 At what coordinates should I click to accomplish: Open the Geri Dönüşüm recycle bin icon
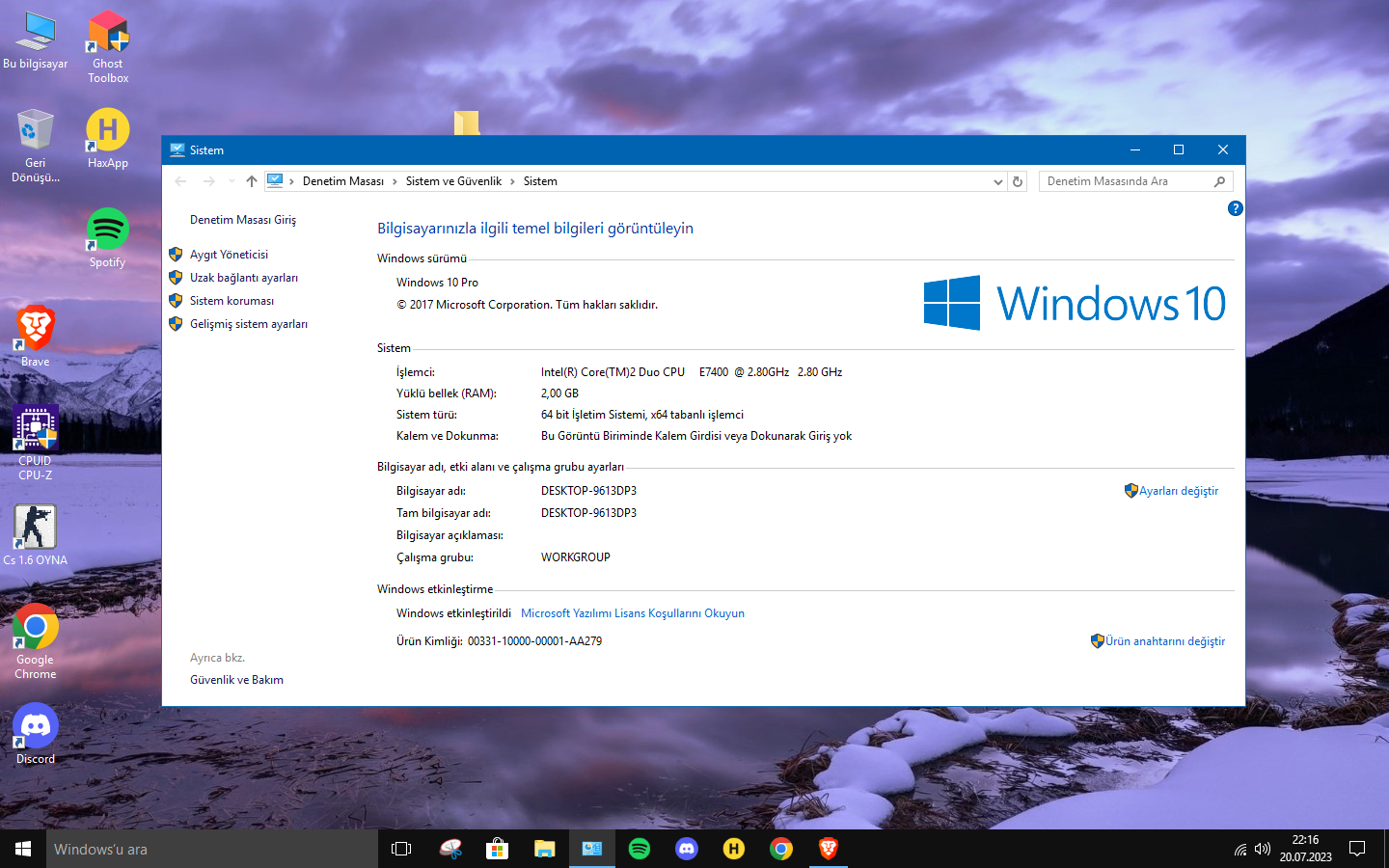36,145
